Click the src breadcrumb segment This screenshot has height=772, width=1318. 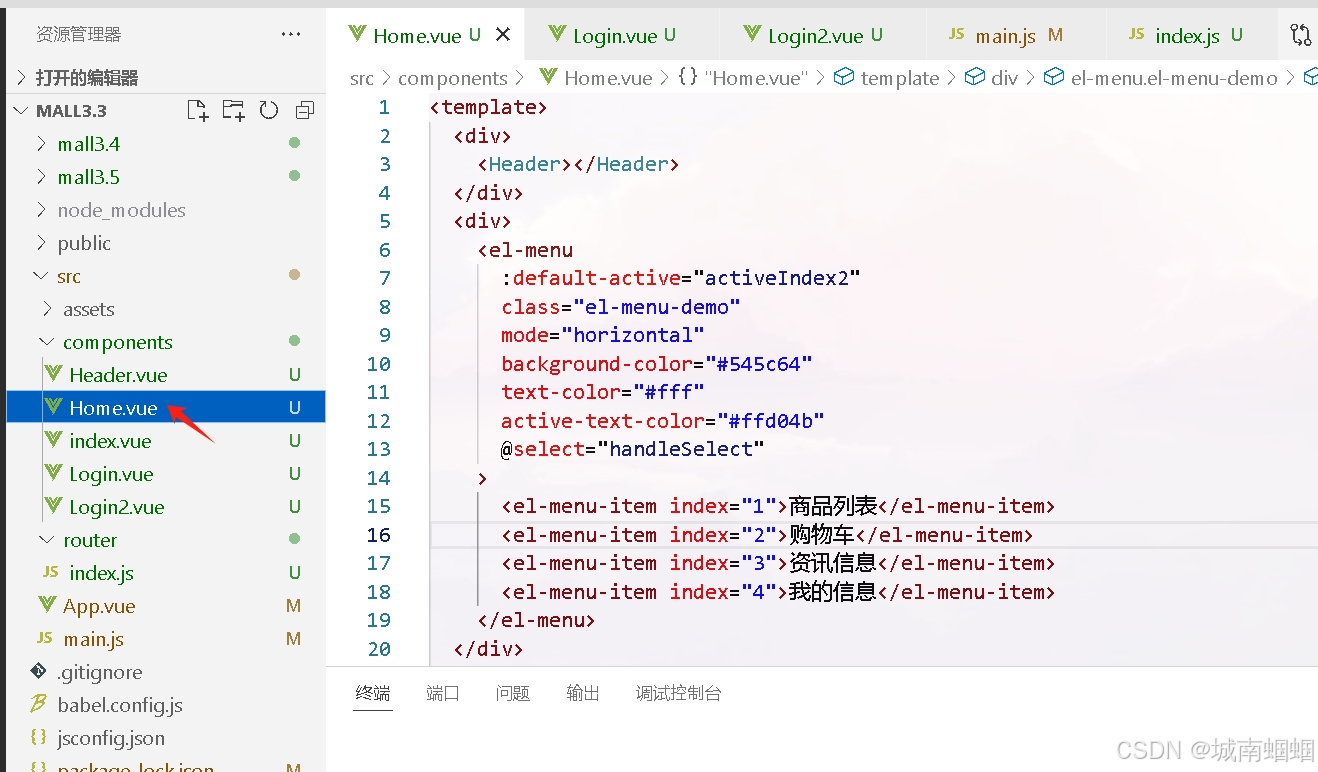click(x=362, y=77)
